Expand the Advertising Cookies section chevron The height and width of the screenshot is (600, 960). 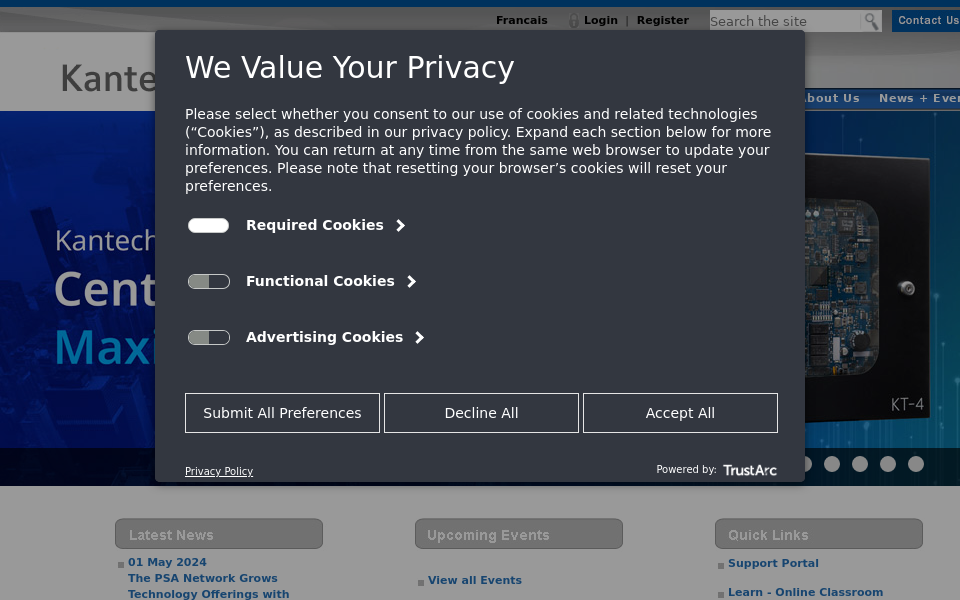[x=419, y=338]
